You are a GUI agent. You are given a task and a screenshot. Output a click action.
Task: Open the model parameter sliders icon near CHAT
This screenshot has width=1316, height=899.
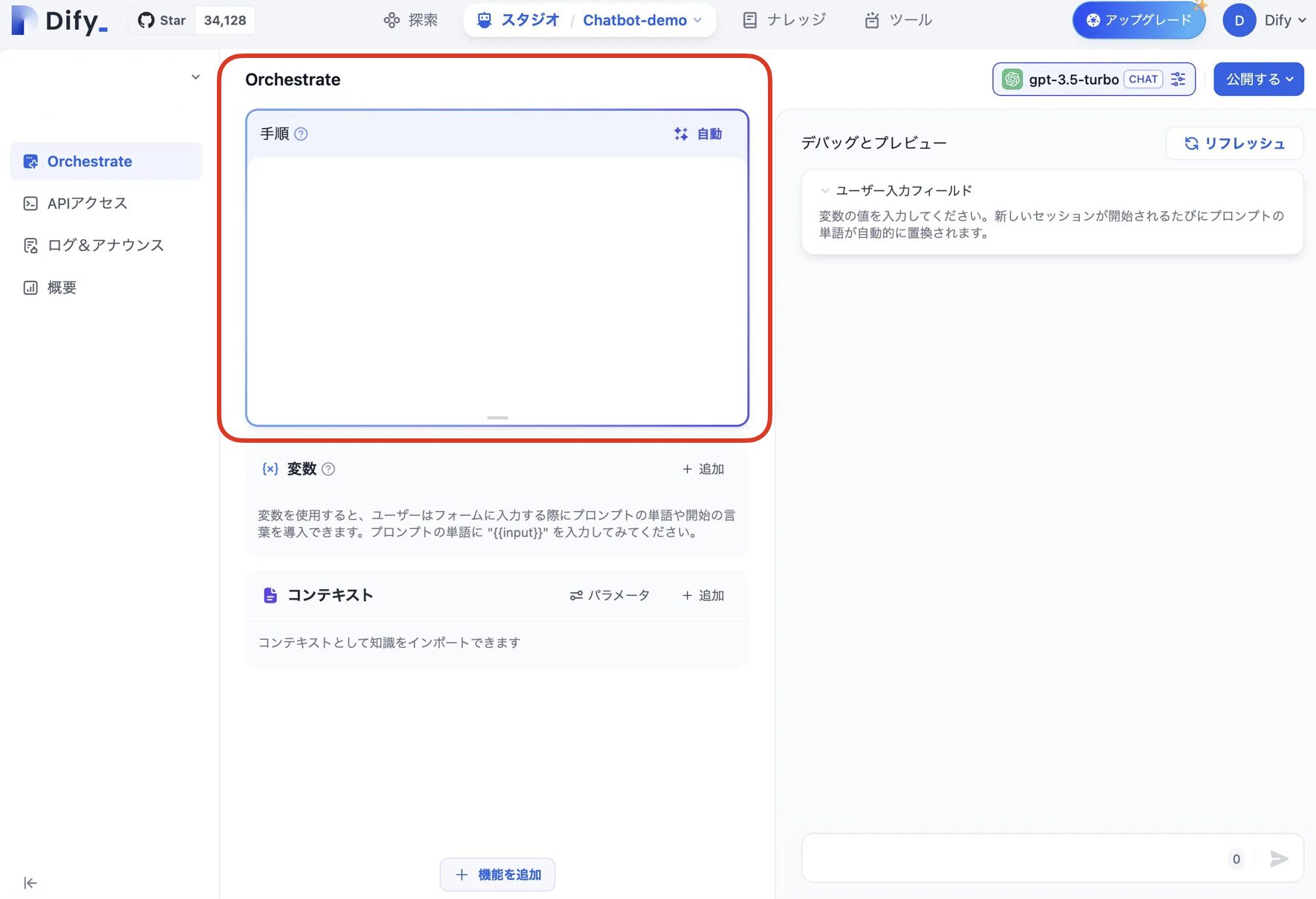pos(1179,79)
